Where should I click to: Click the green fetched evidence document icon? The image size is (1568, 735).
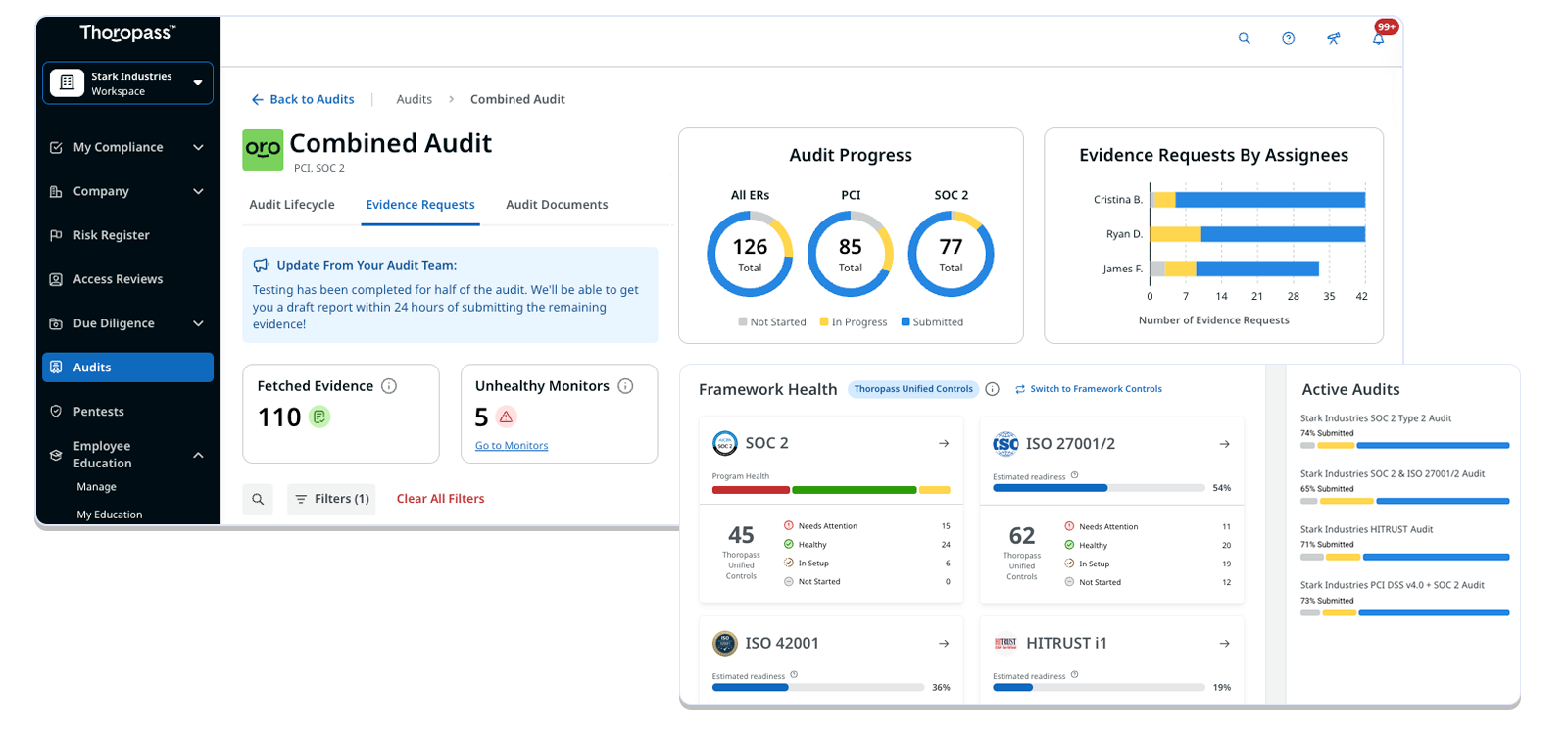(319, 416)
